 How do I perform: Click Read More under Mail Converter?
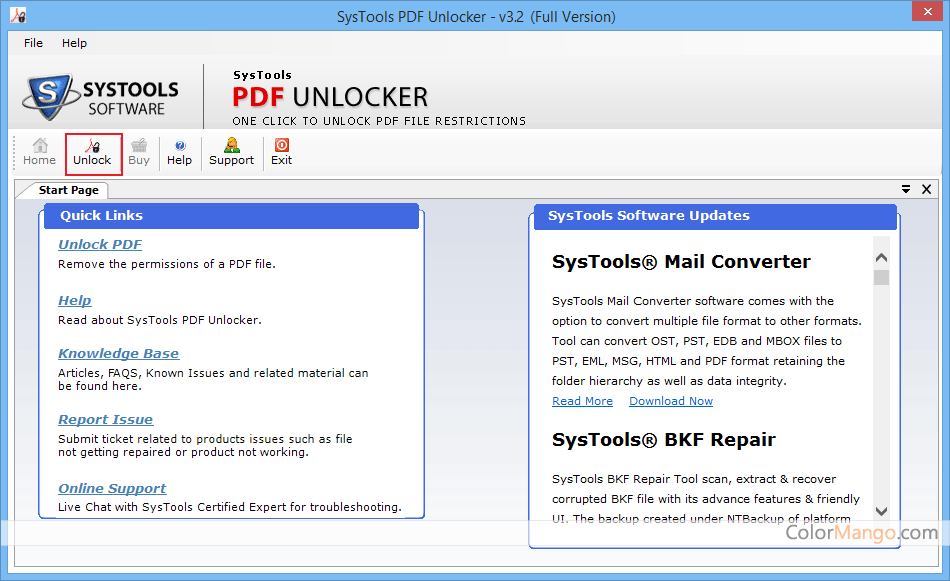pos(582,401)
